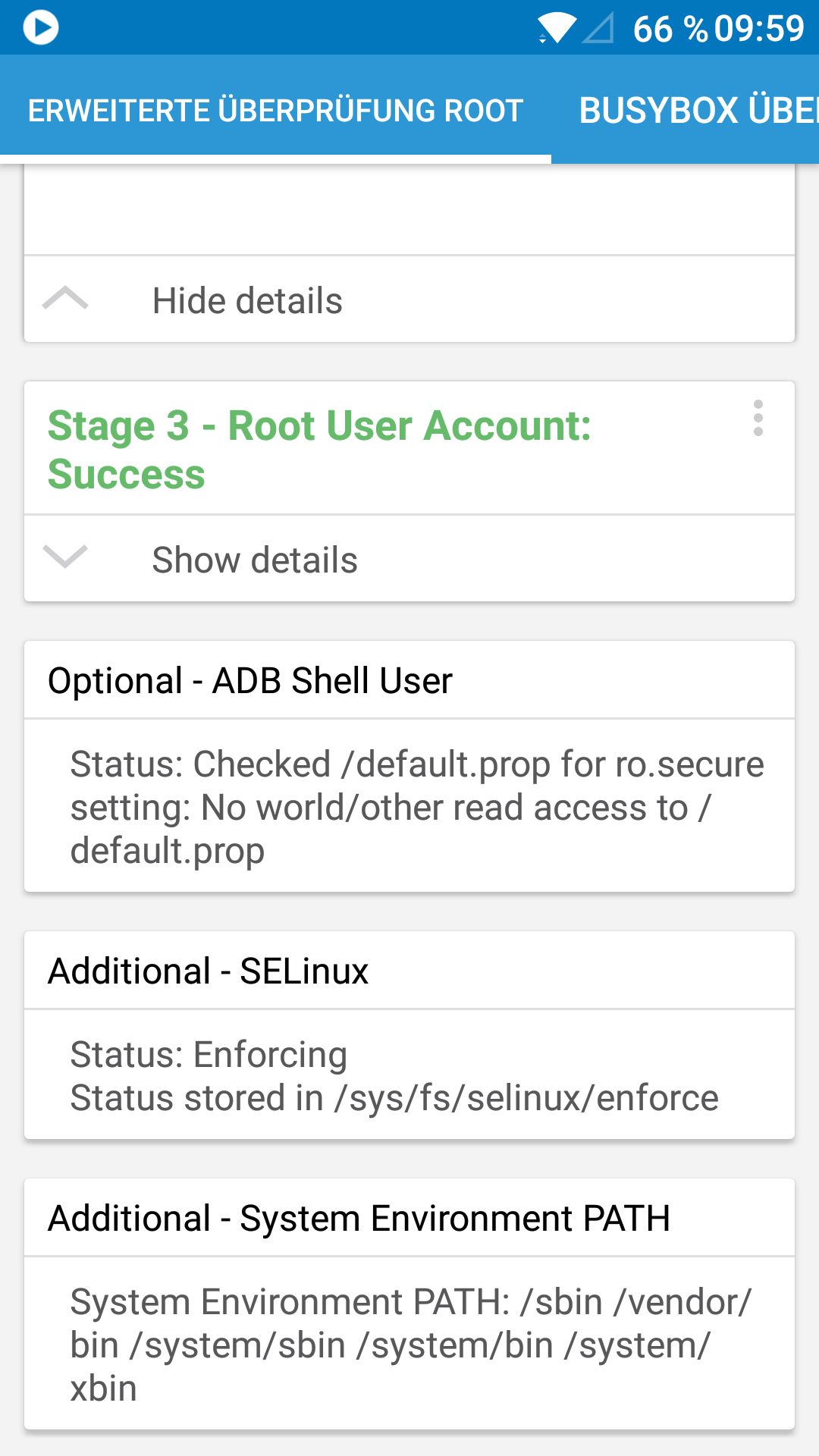The width and height of the screenshot is (819, 1456).
Task: Tap the Optional - ADB Shell User header
Action: 250,681
